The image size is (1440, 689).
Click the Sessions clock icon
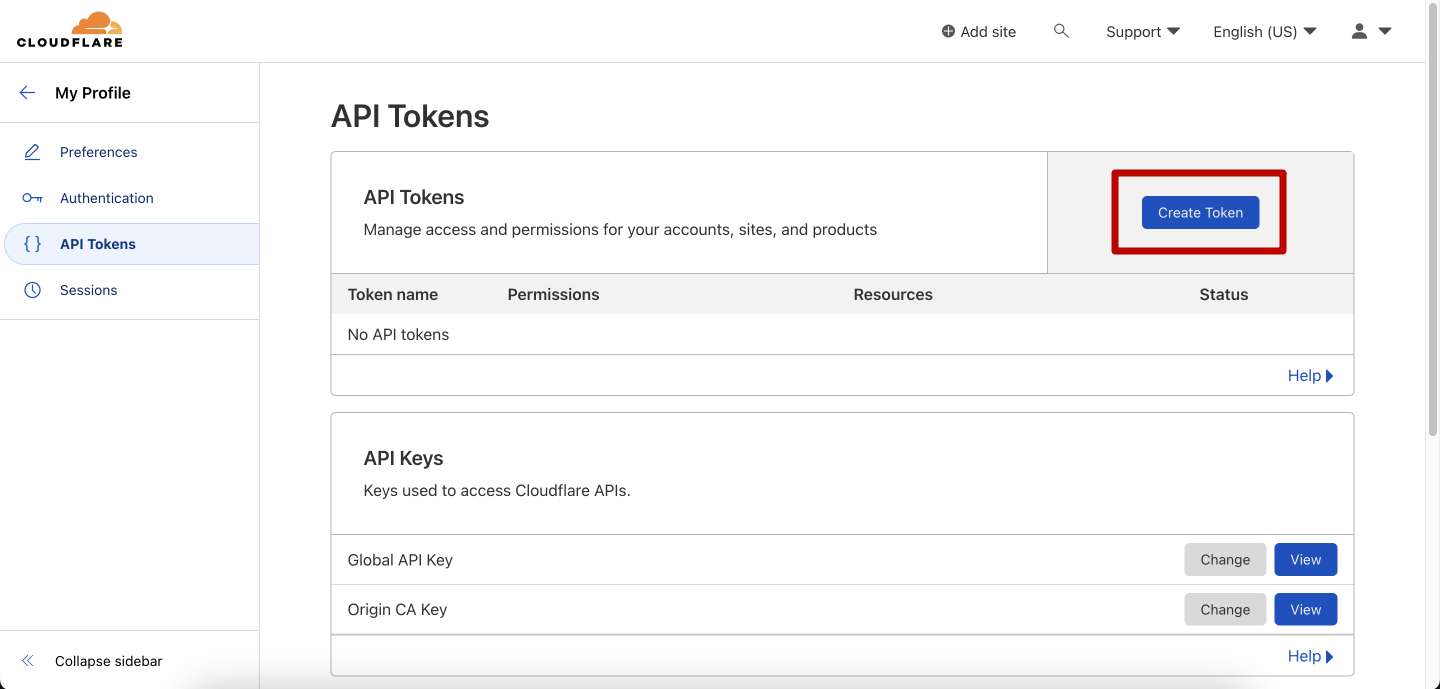coord(32,290)
